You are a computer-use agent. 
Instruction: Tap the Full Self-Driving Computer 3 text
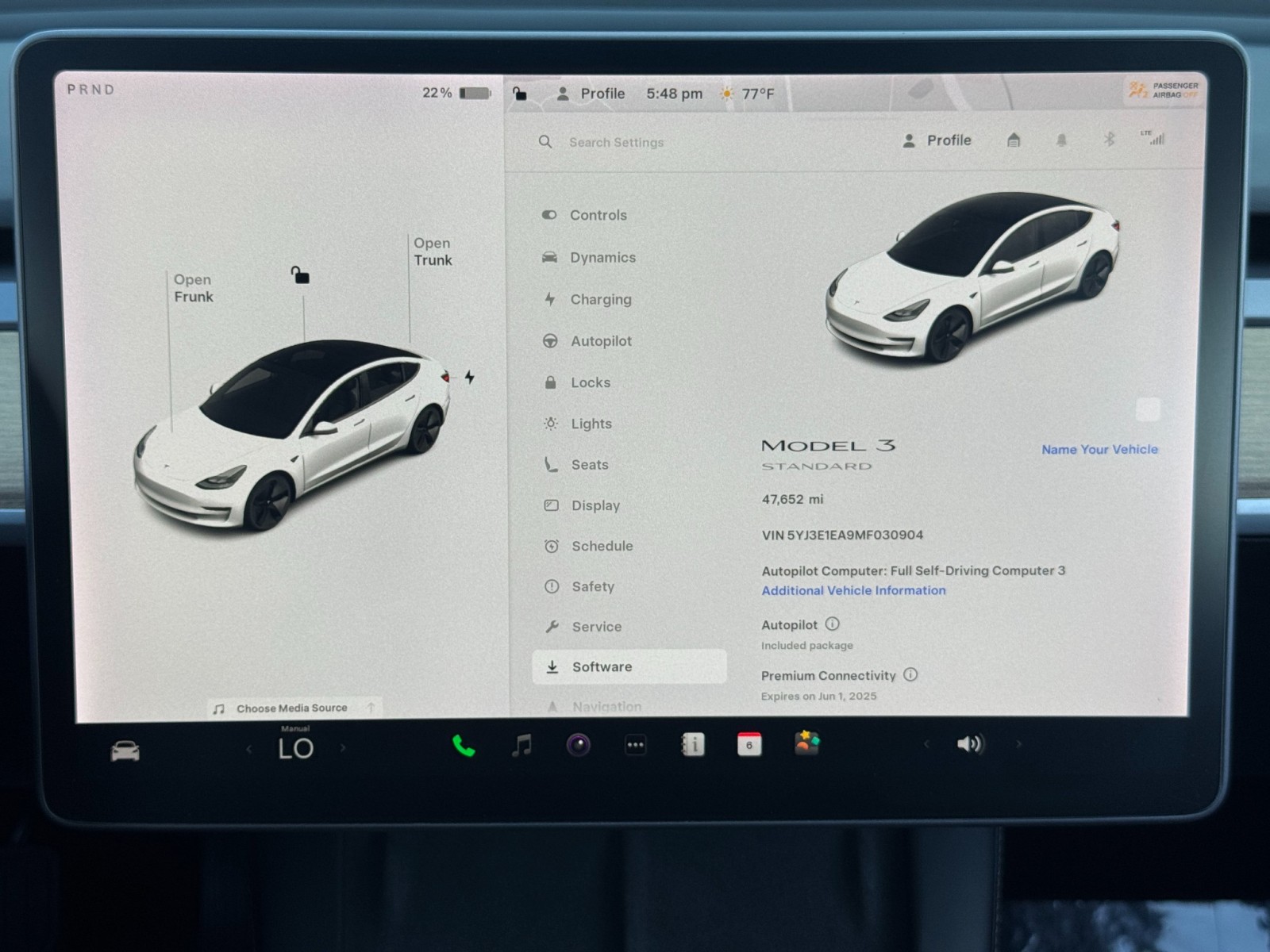[978, 570]
